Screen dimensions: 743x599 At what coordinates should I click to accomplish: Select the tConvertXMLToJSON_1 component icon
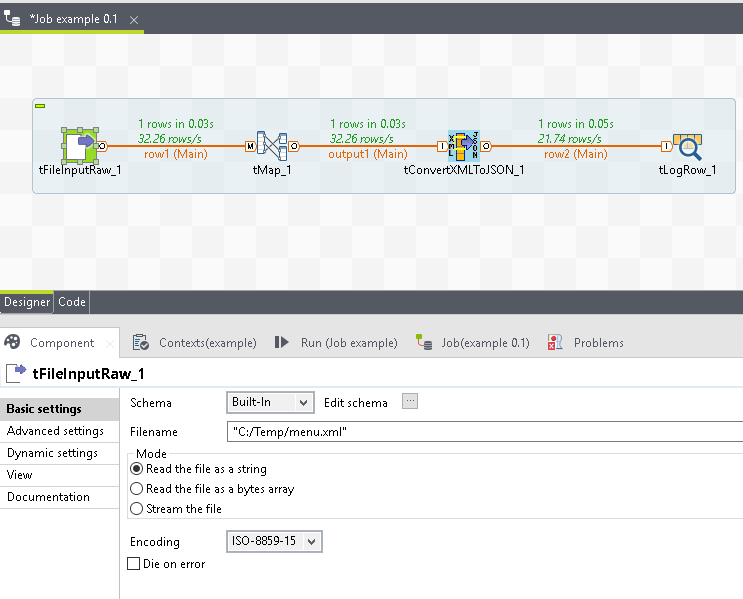[x=463, y=146]
